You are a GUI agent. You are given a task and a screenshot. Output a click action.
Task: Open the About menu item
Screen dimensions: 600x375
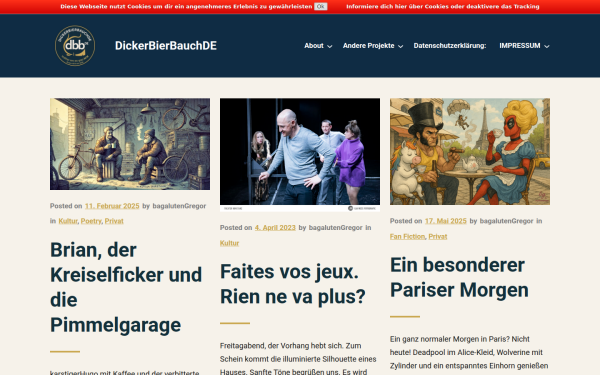(314, 46)
